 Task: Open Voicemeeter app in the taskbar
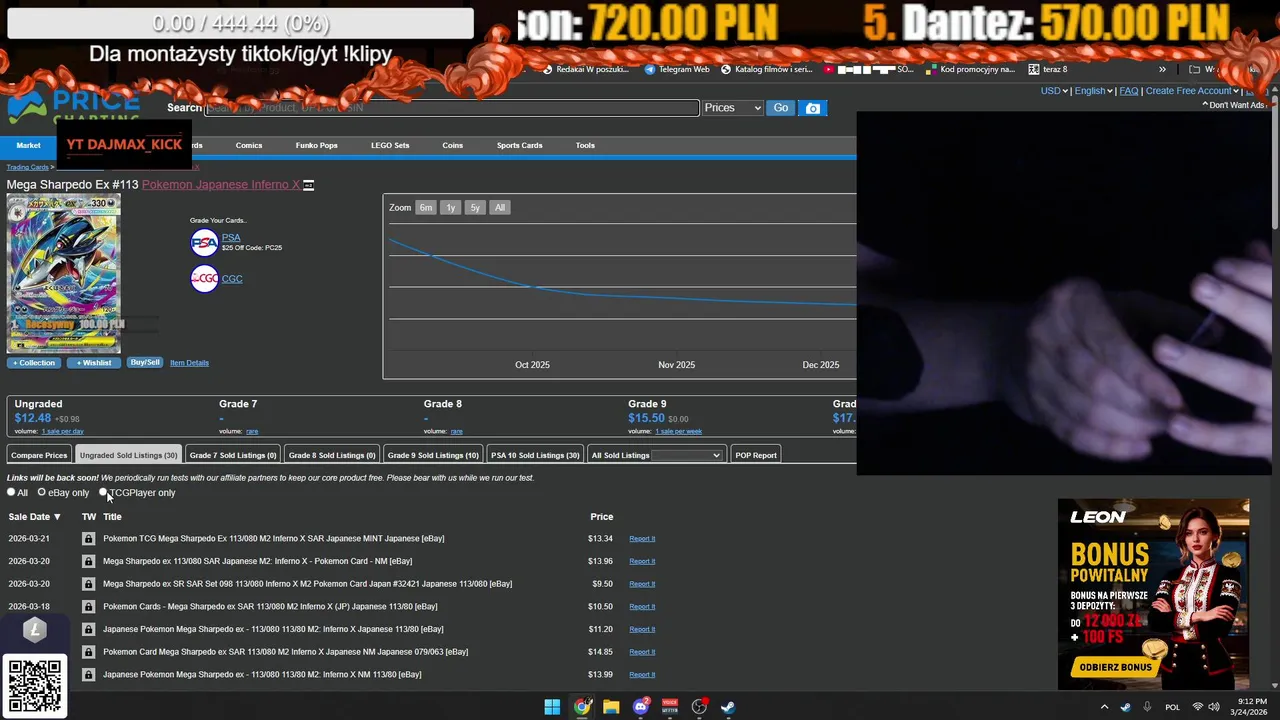point(670,707)
